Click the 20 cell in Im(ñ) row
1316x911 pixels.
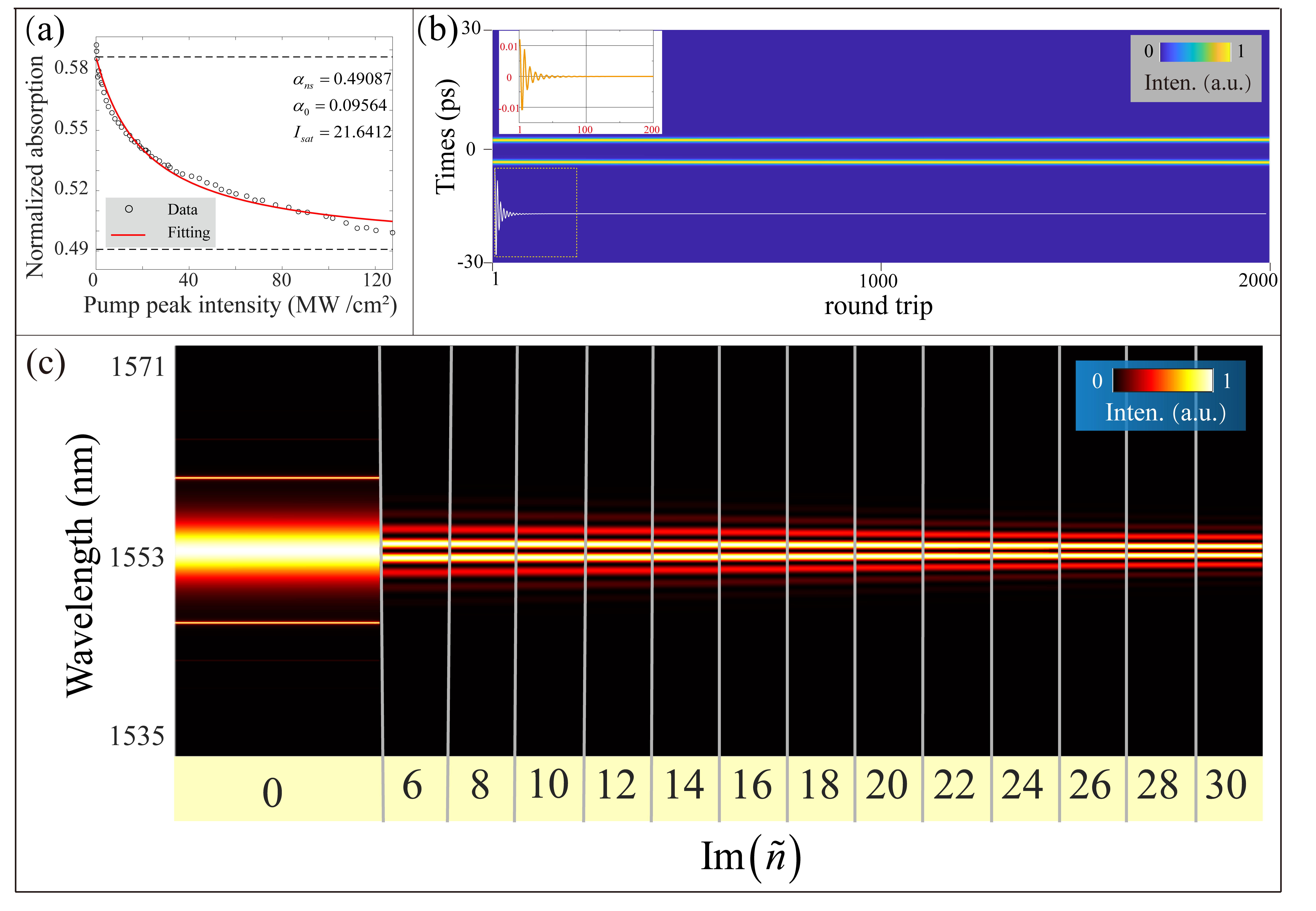[x=889, y=789]
